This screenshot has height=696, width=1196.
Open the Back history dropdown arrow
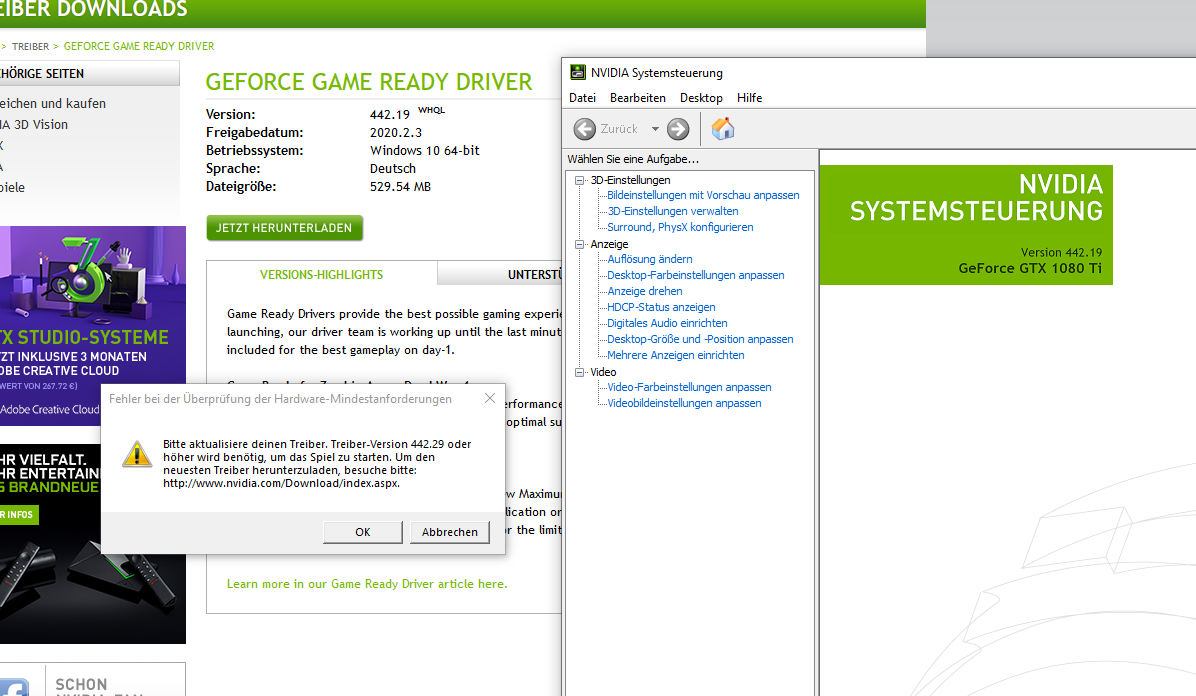(x=655, y=129)
